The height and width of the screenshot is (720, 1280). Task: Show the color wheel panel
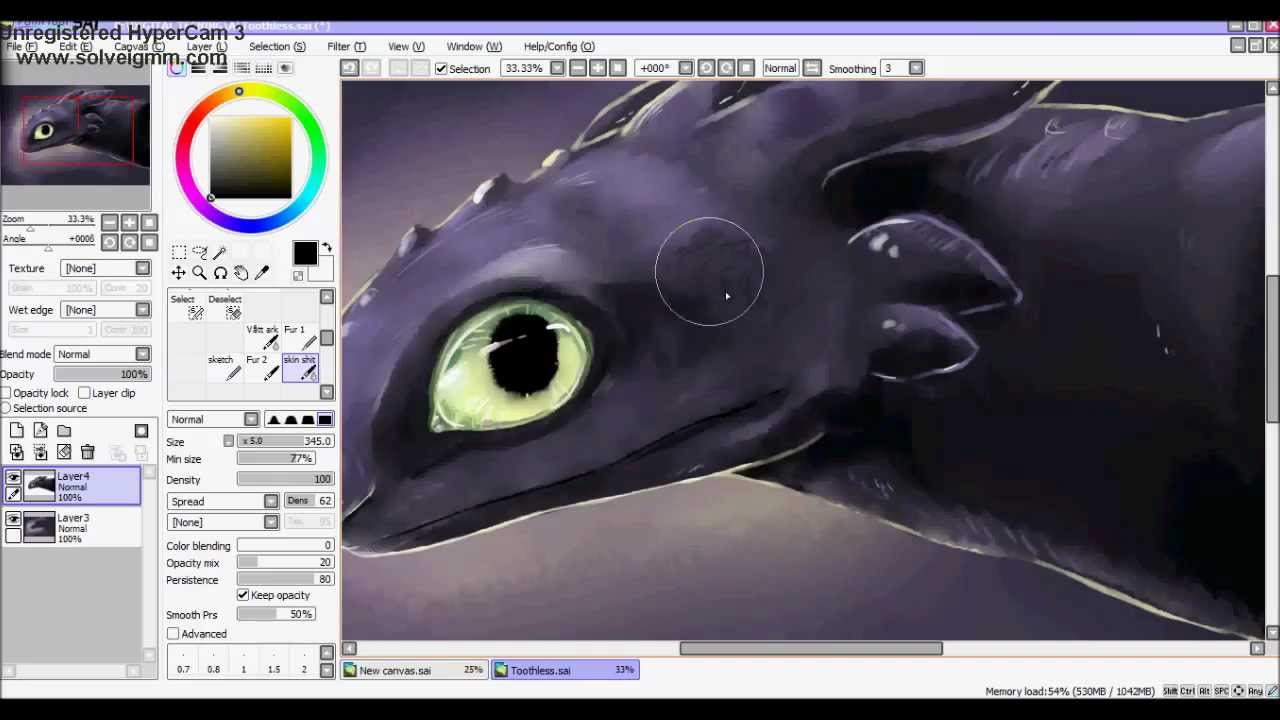click(x=177, y=68)
